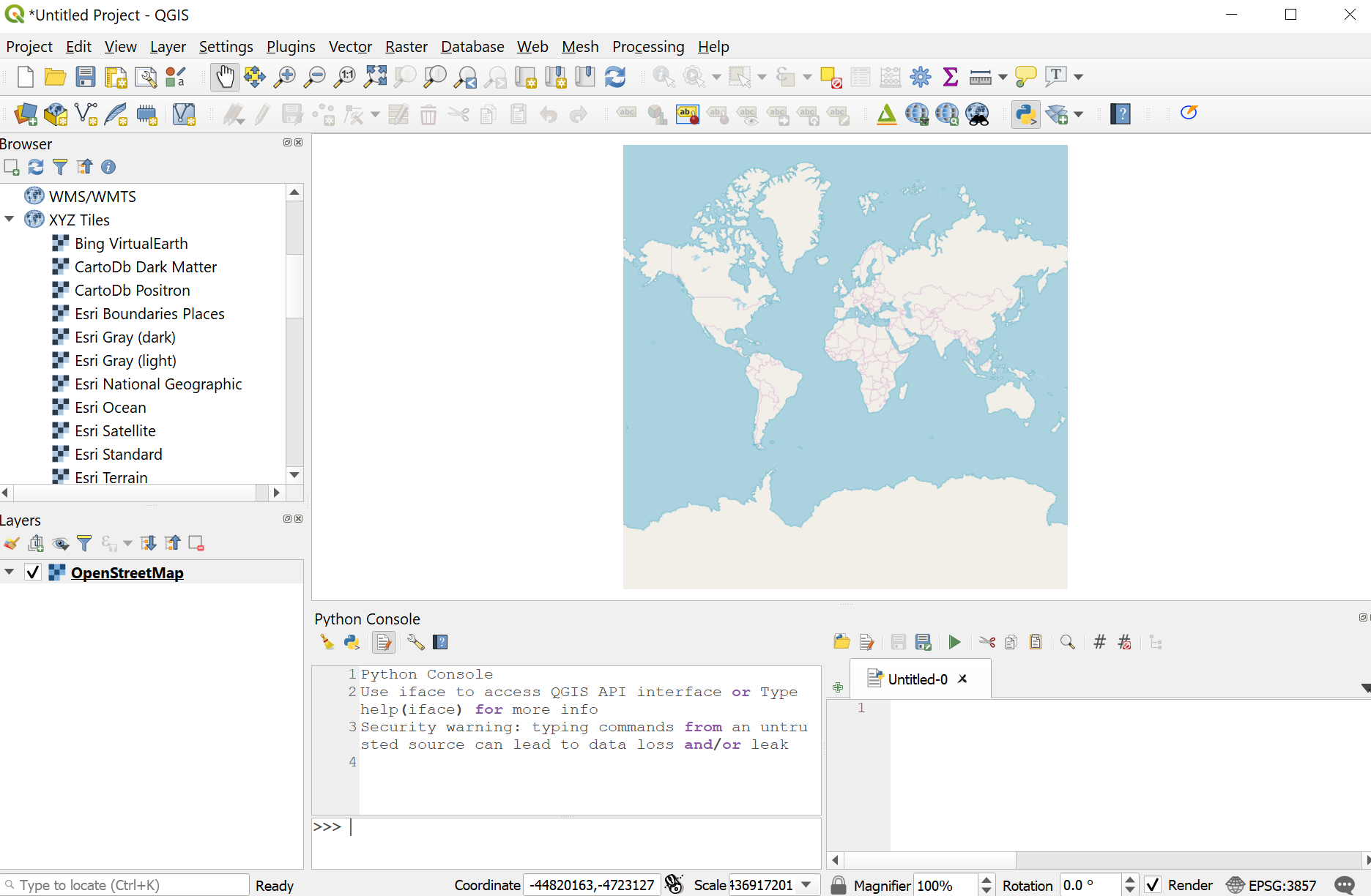Collapse the OpenStreetMap layer expander
This screenshot has height=896, width=1371.
click(10, 572)
